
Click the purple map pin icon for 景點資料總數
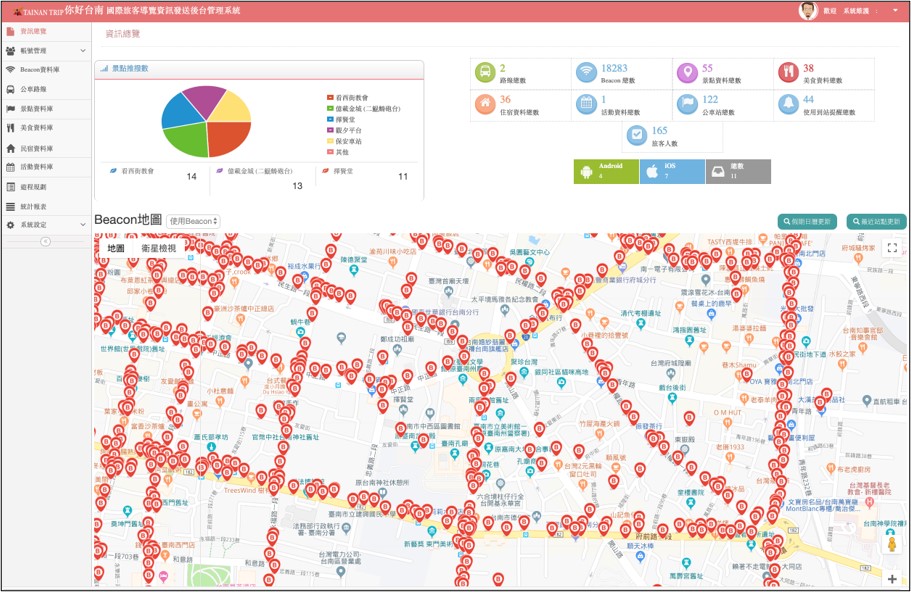pyautogui.click(x=686, y=73)
